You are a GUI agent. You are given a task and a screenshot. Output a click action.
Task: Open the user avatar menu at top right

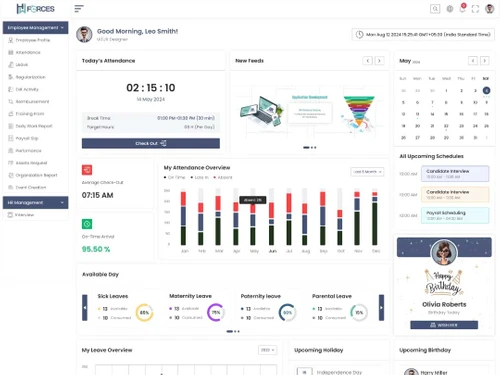point(489,9)
